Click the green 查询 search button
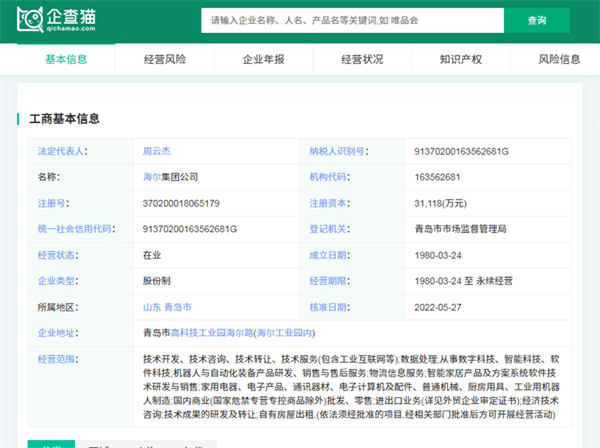 pyautogui.click(x=536, y=20)
